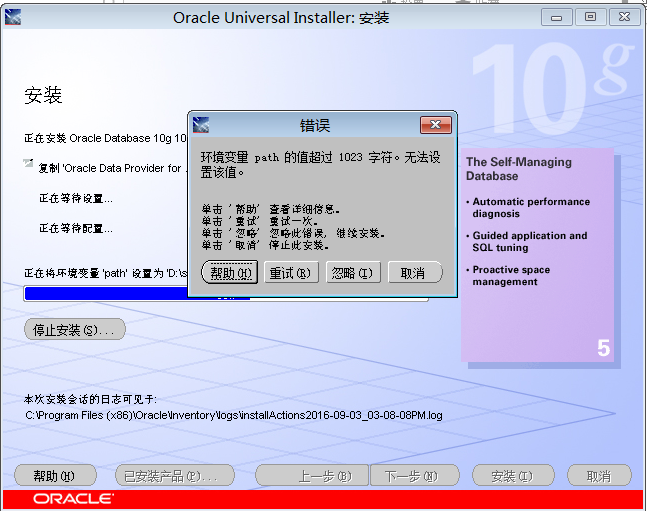Click the Retry (重试) button in error dialog
The image size is (647, 511).
pyautogui.click(x=291, y=272)
